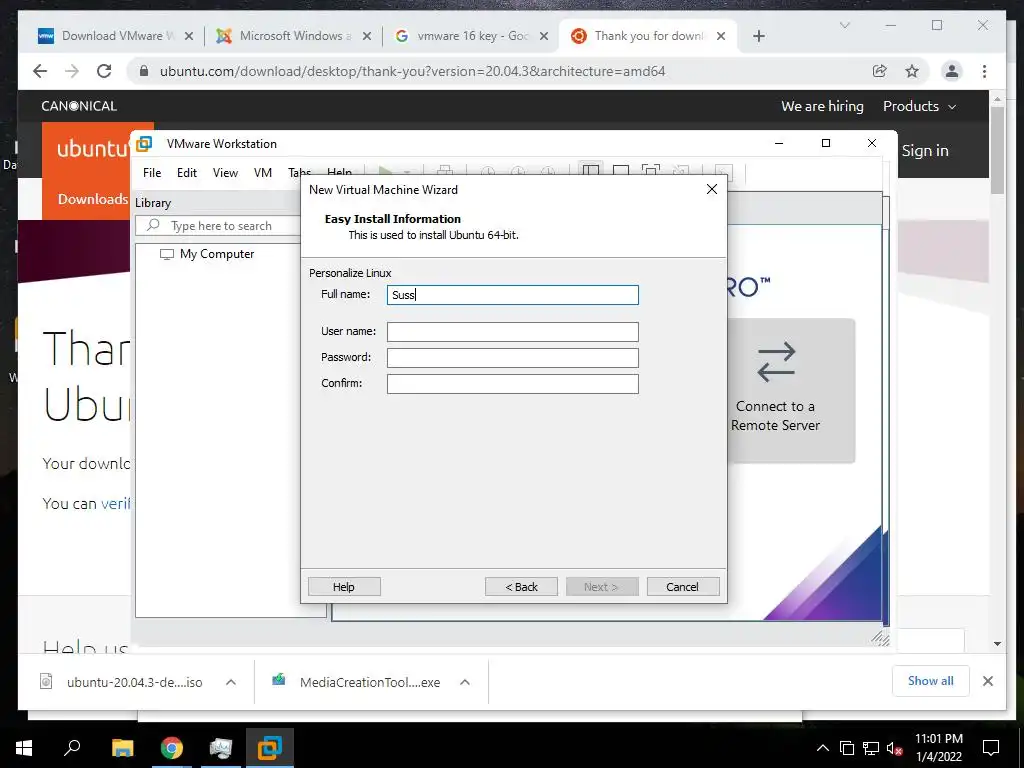Go back with the < Back button
The image size is (1024, 768).
(x=521, y=586)
